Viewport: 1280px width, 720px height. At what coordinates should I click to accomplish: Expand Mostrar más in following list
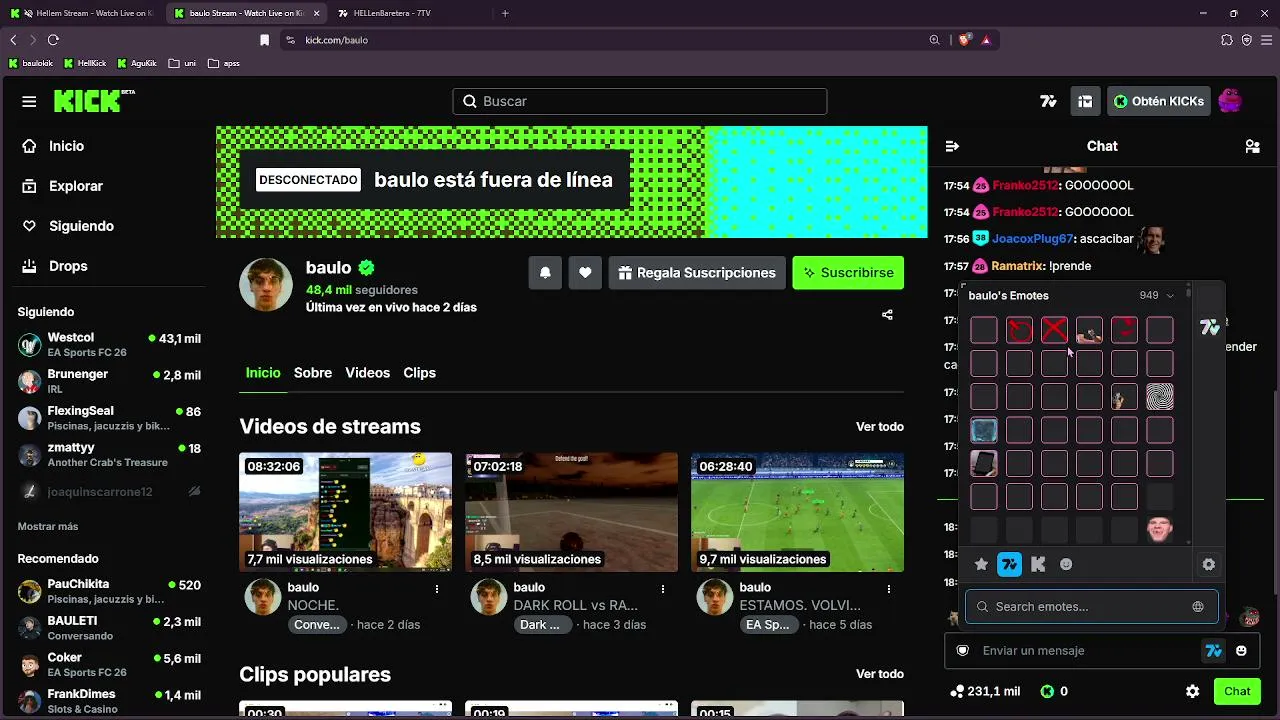tap(48, 527)
